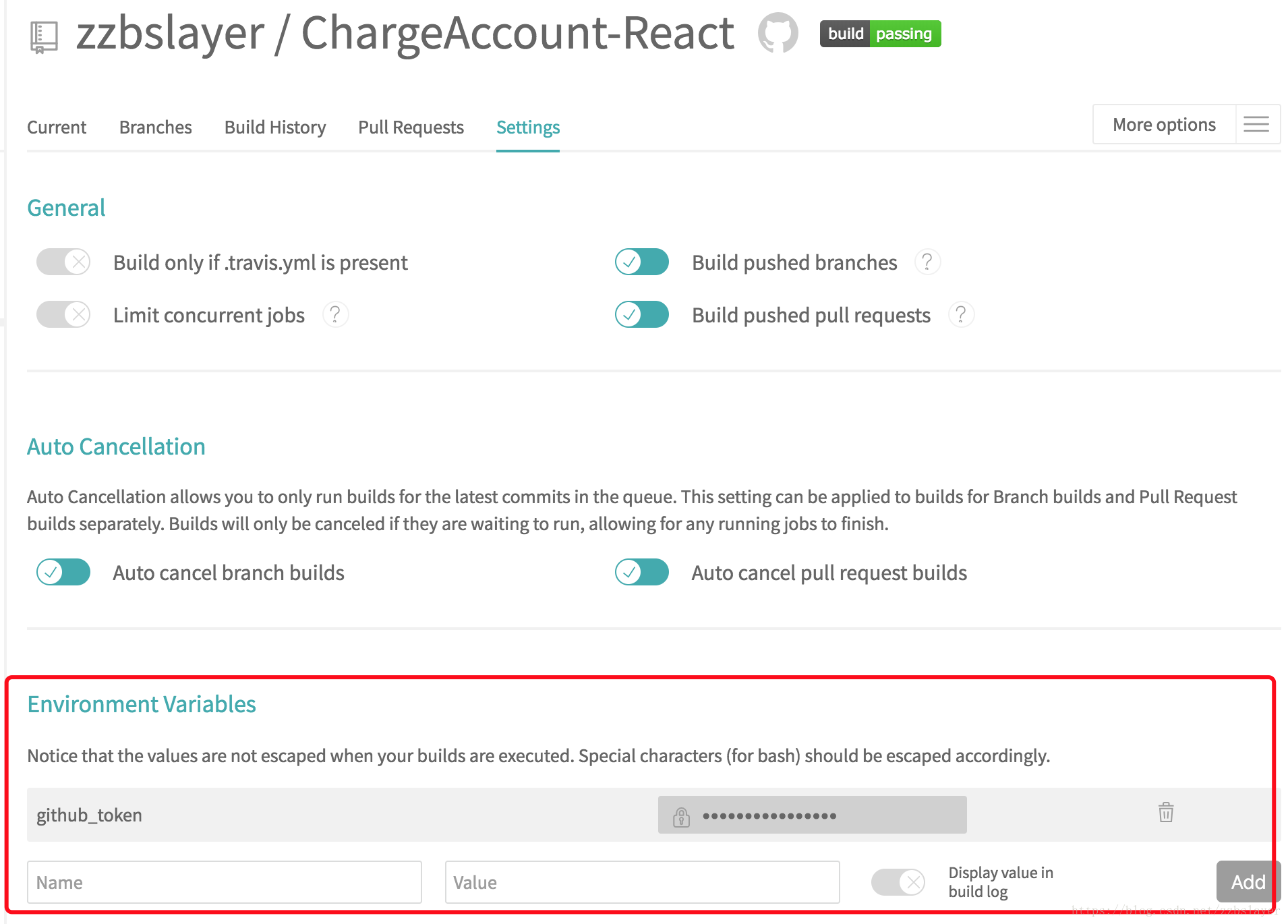Screen dimensions: 1288x924
Task: Click the masked github_token value field
Action: click(x=813, y=815)
